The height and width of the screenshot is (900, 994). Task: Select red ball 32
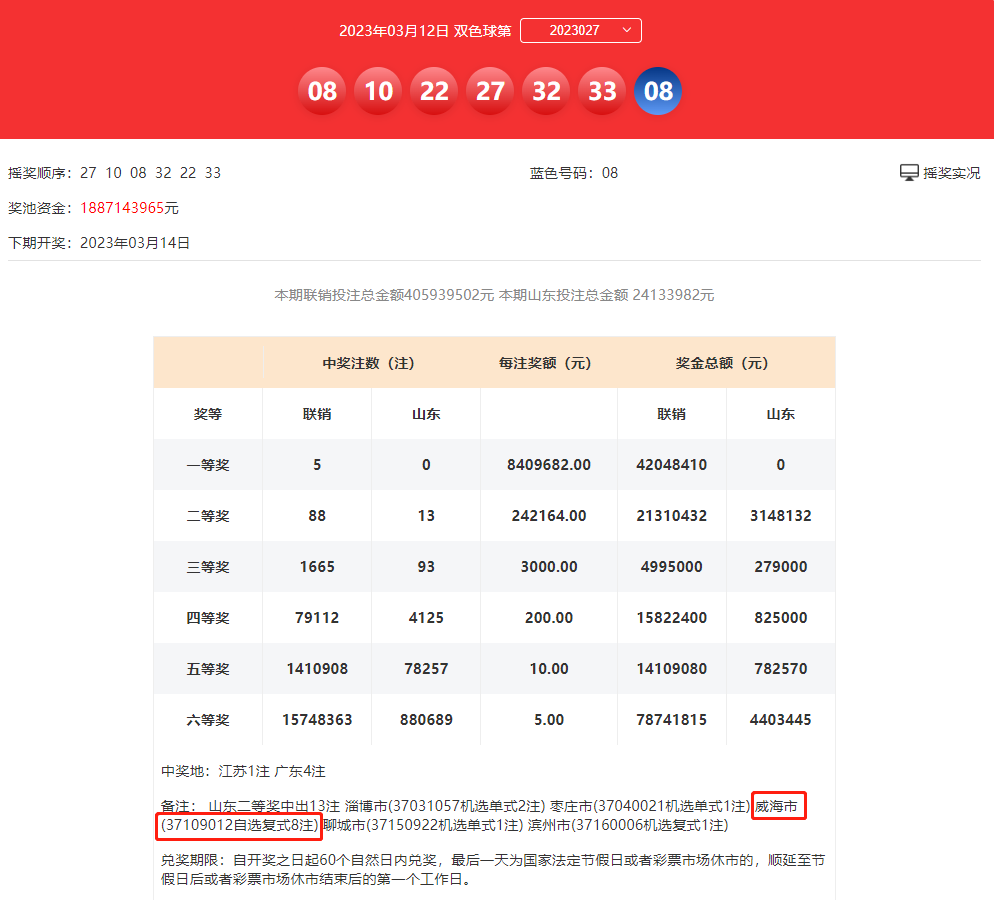(546, 90)
